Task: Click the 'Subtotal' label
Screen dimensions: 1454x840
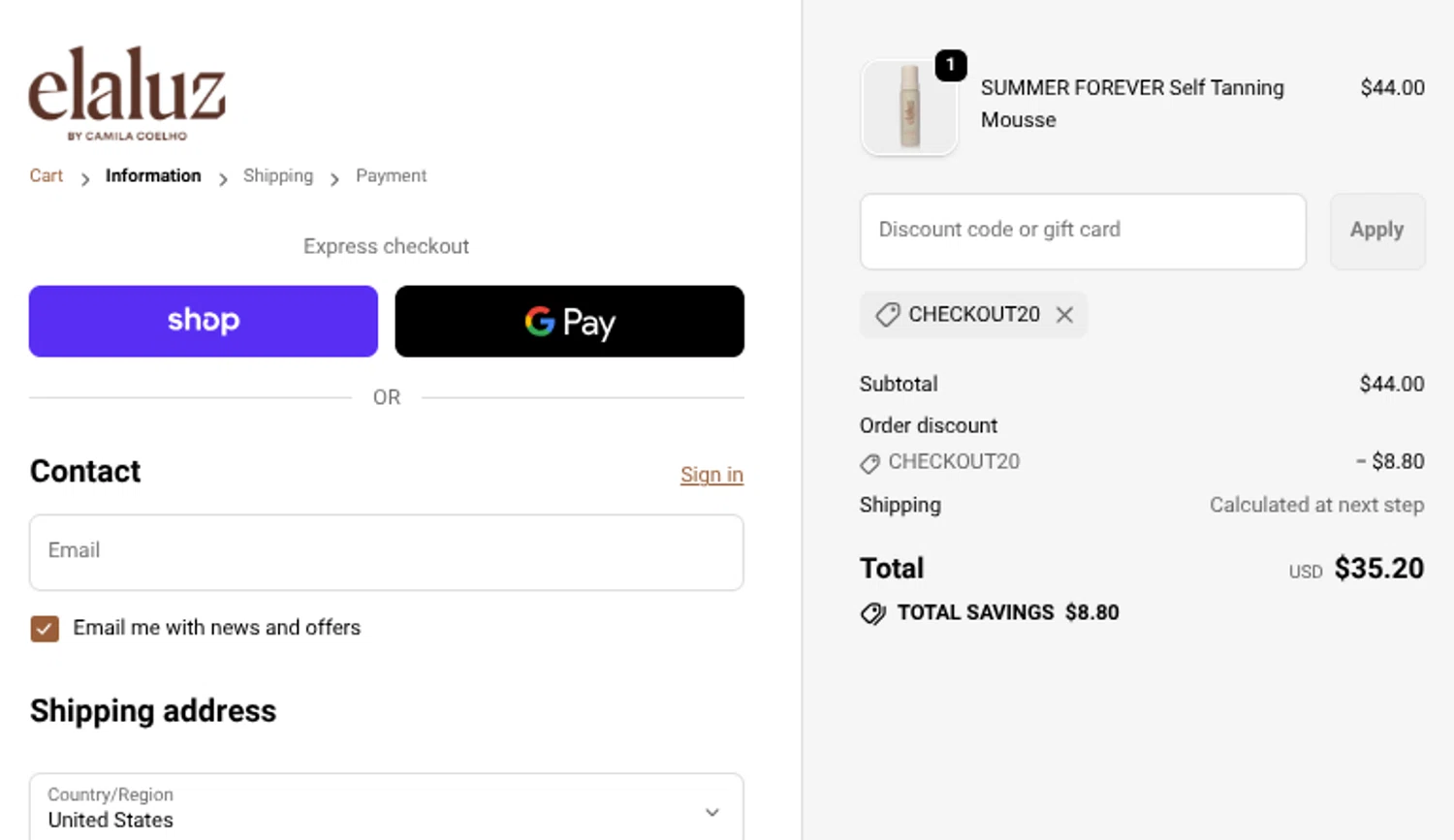Action: pos(899,384)
